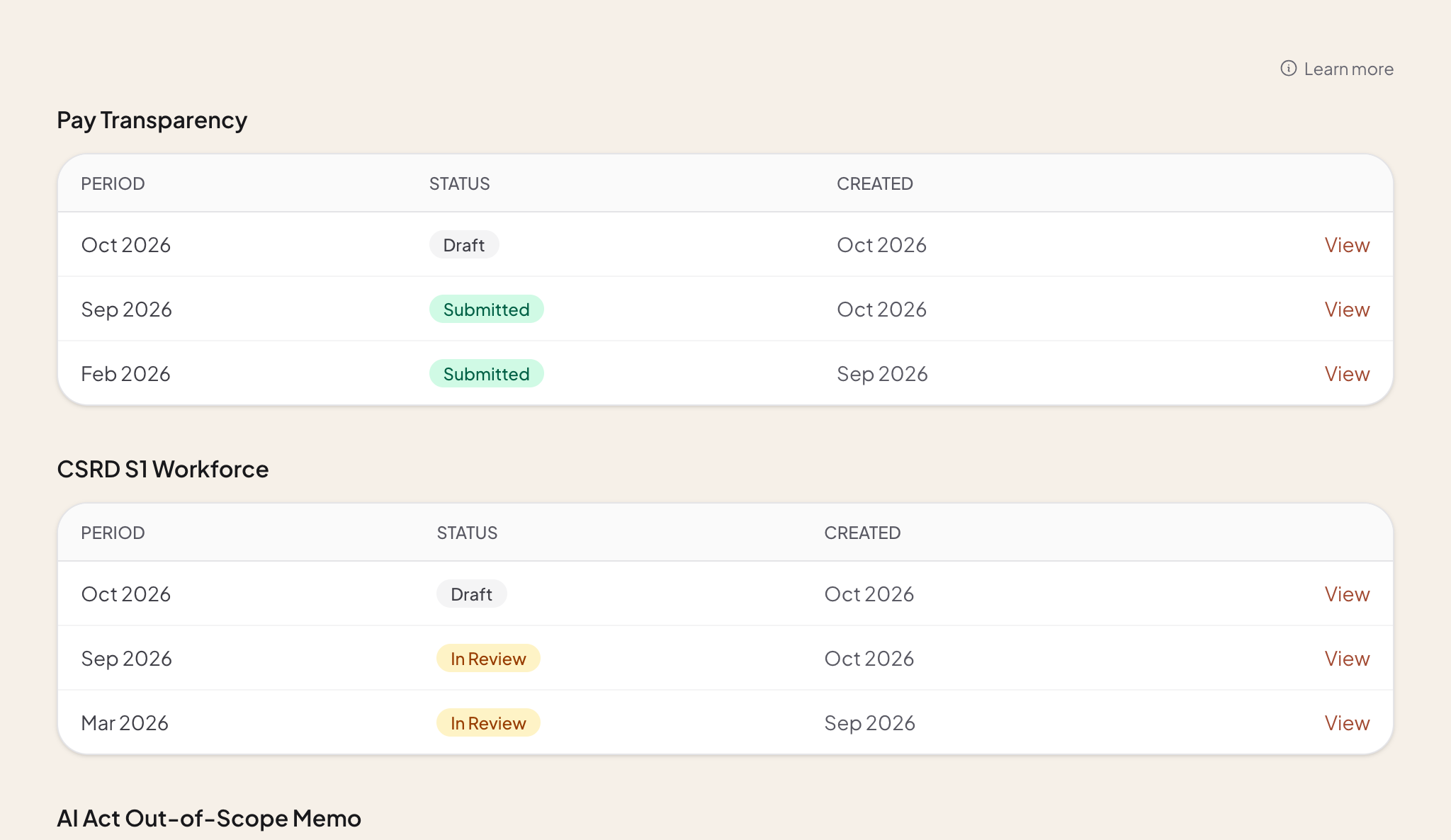The image size is (1451, 840).
Task: Click Oct 2026 period in Pay Transparency table
Action: coord(125,245)
